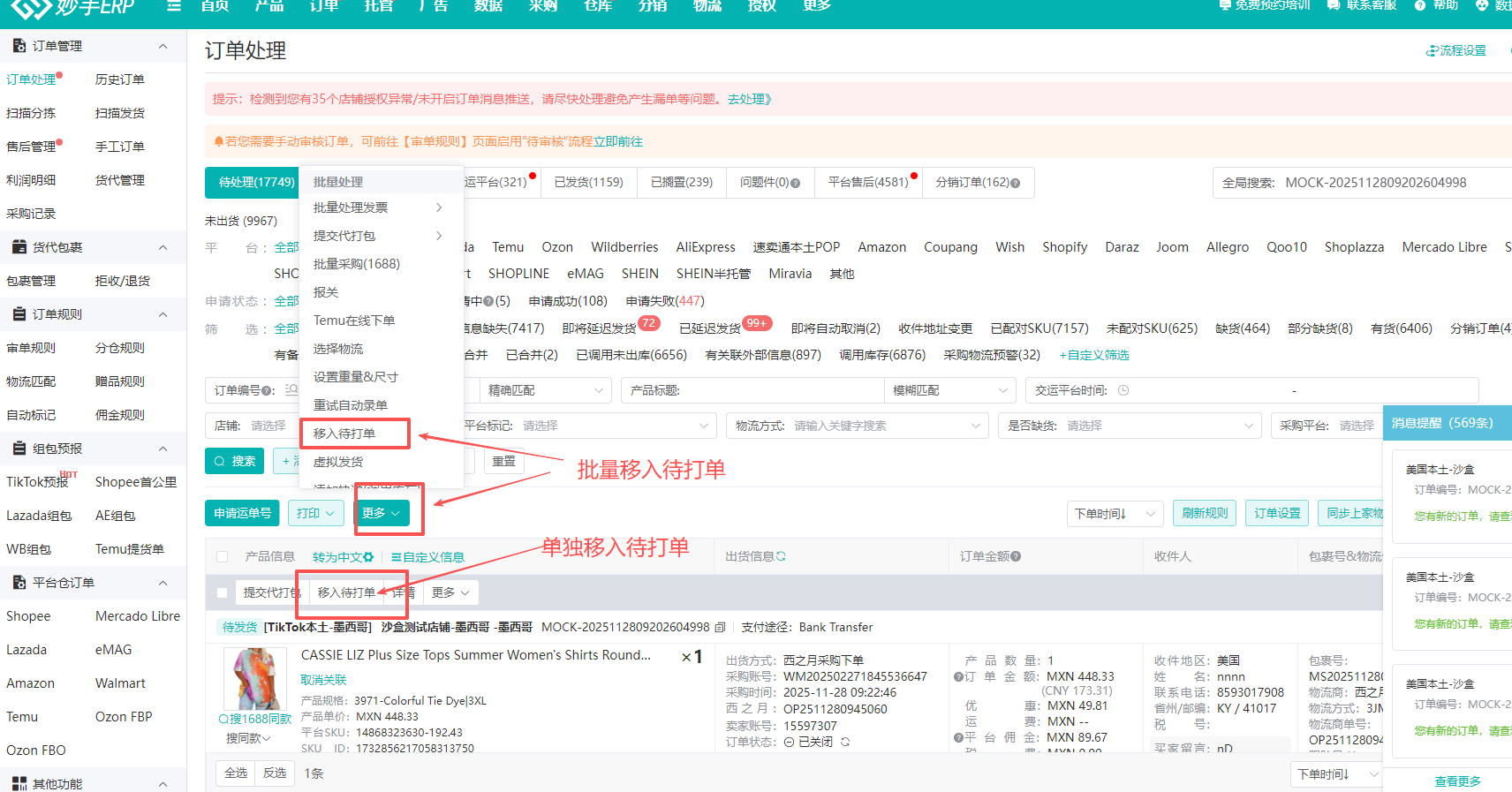Focus the 全局搜索 input field
The height and width of the screenshot is (792, 1512).
[x=1362, y=183]
